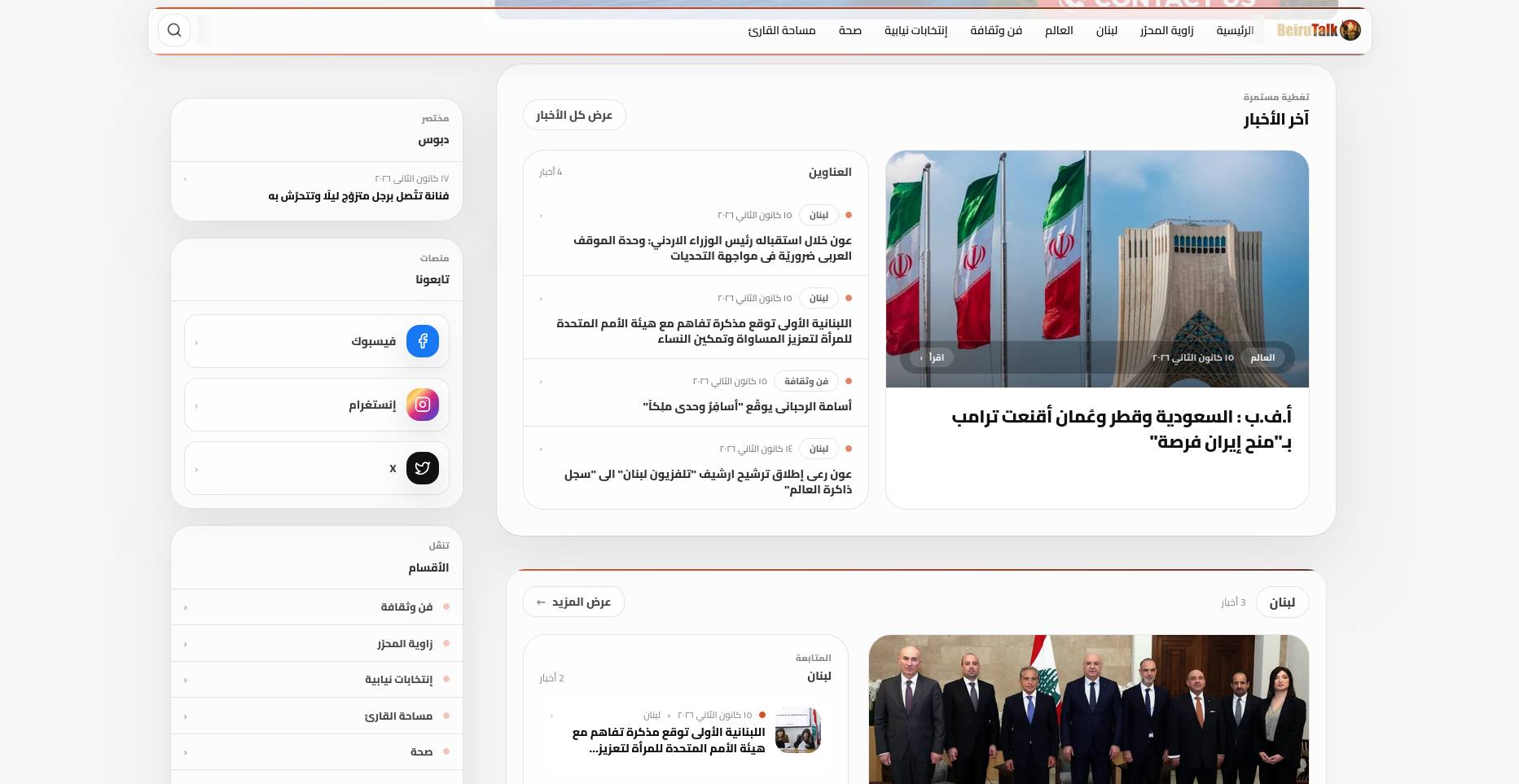1519x784 pixels.
Task: Click the arrow icon on عرض المزيد button
Action: 541,602
